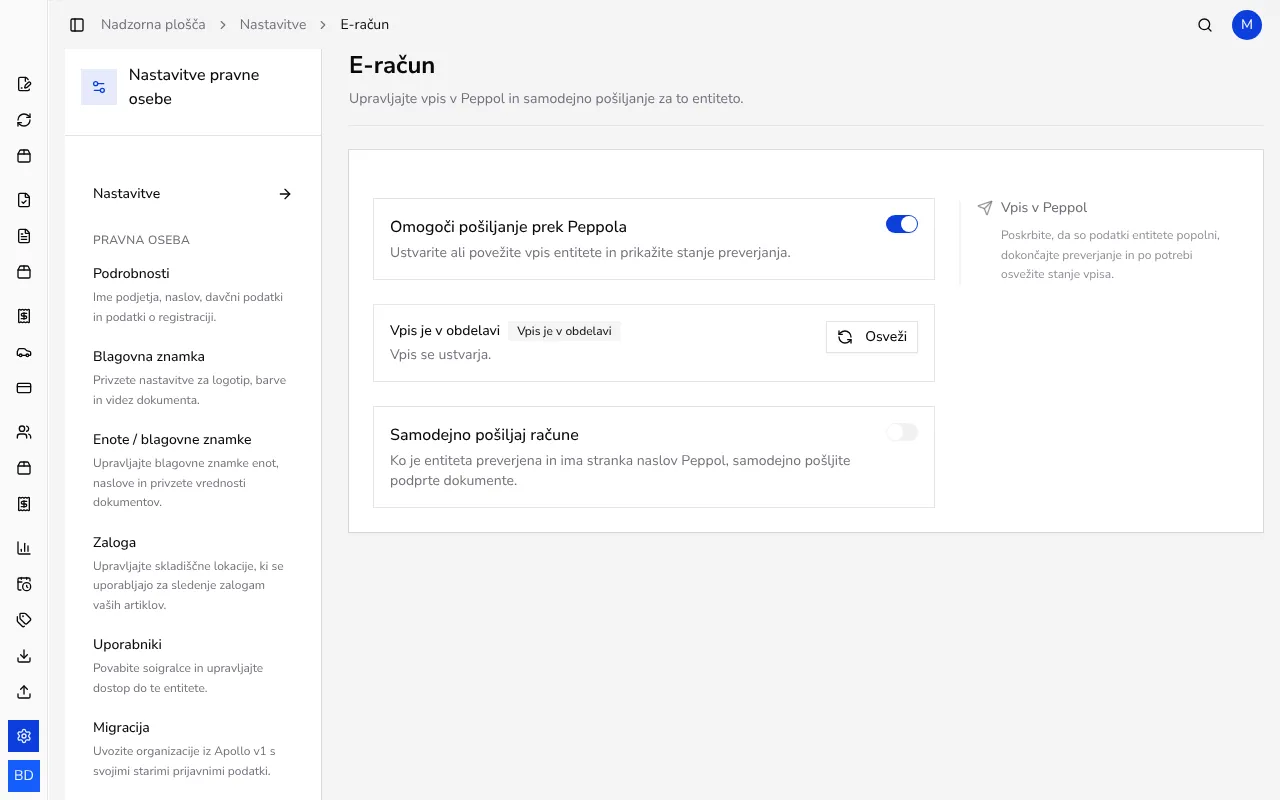
Task: Toggle the sidebar panel icon beside the breadcrumb
Action: [x=77, y=25]
